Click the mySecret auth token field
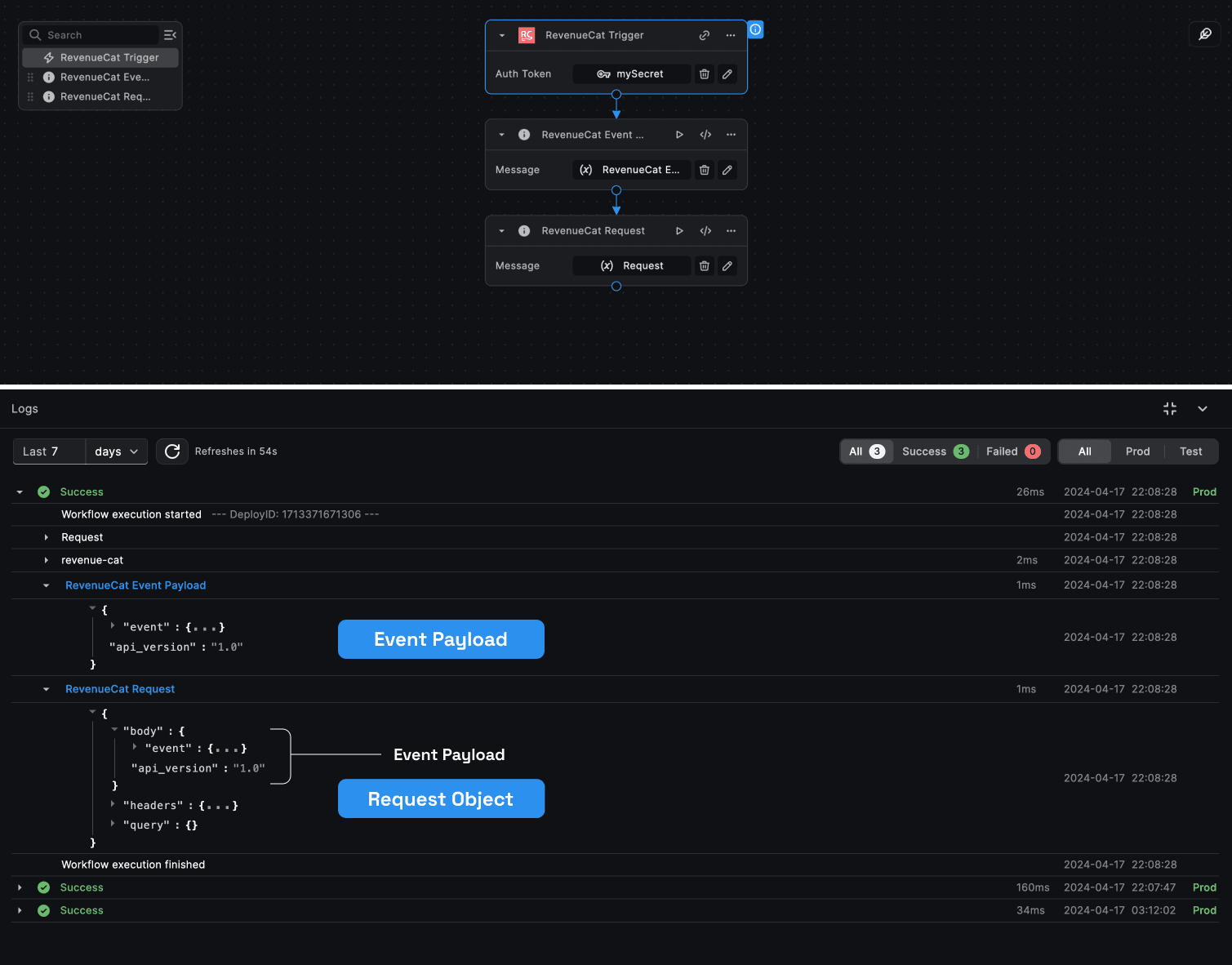The height and width of the screenshot is (965, 1232). [631, 74]
